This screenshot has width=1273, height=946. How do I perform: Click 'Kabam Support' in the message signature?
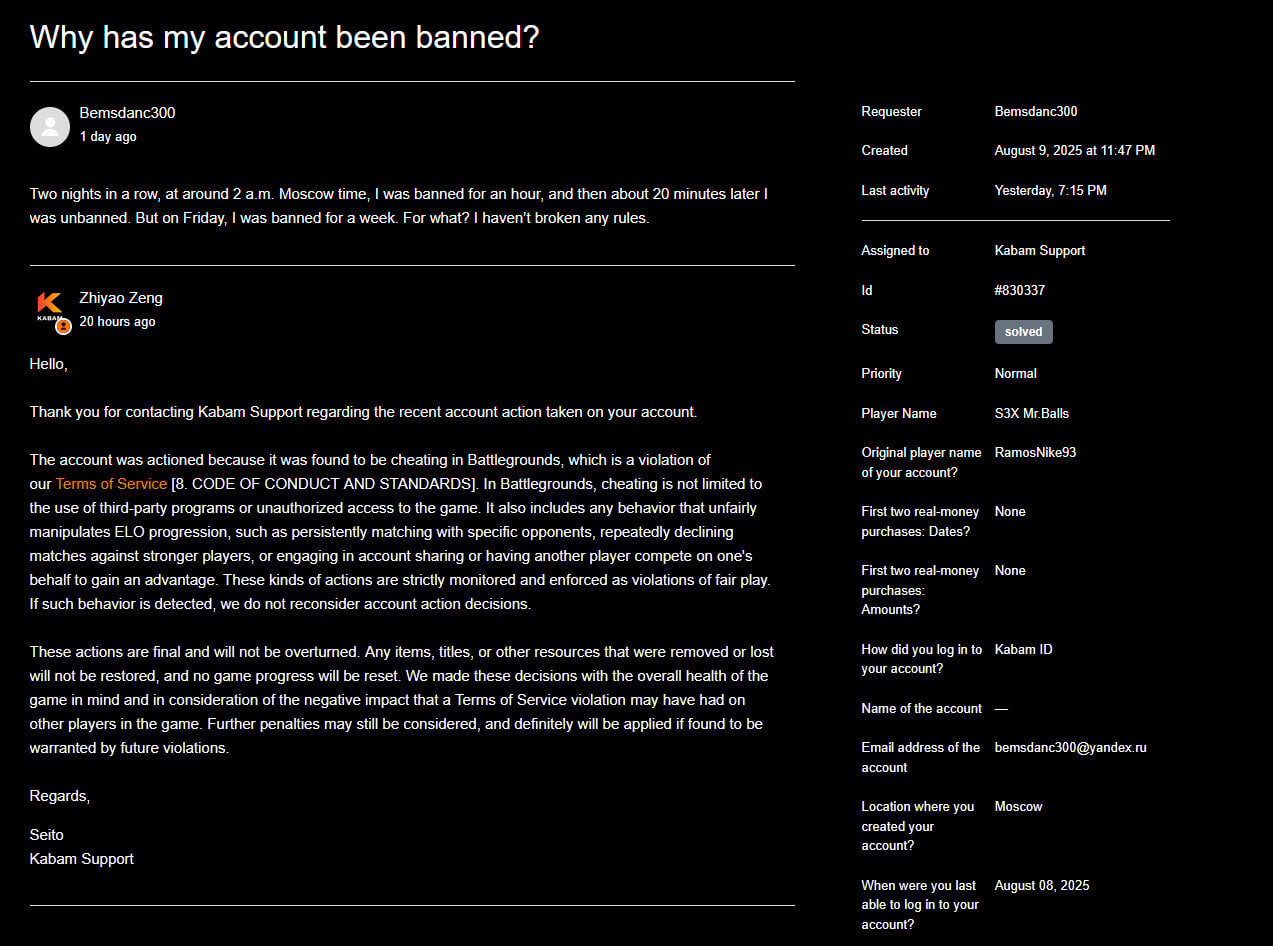coord(82,859)
